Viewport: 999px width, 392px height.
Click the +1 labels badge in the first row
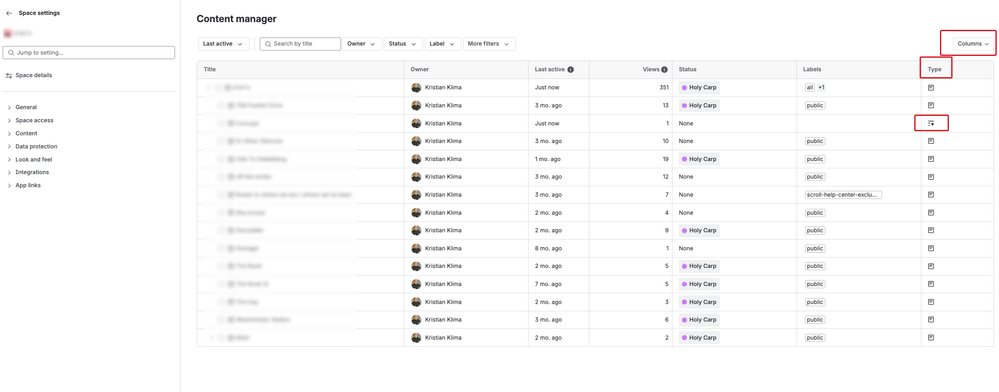click(x=821, y=87)
